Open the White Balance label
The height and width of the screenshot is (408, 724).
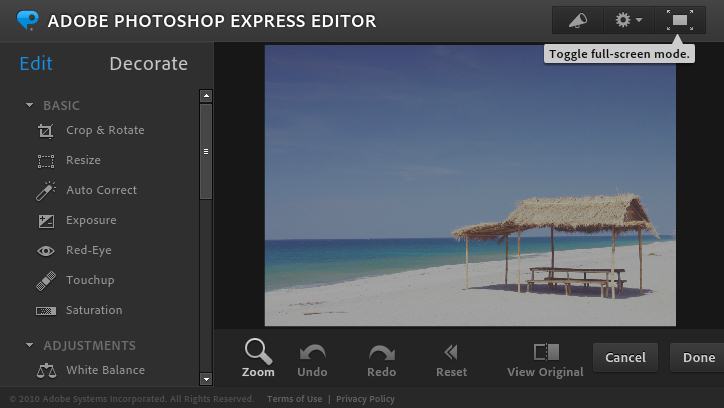point(105,370)
